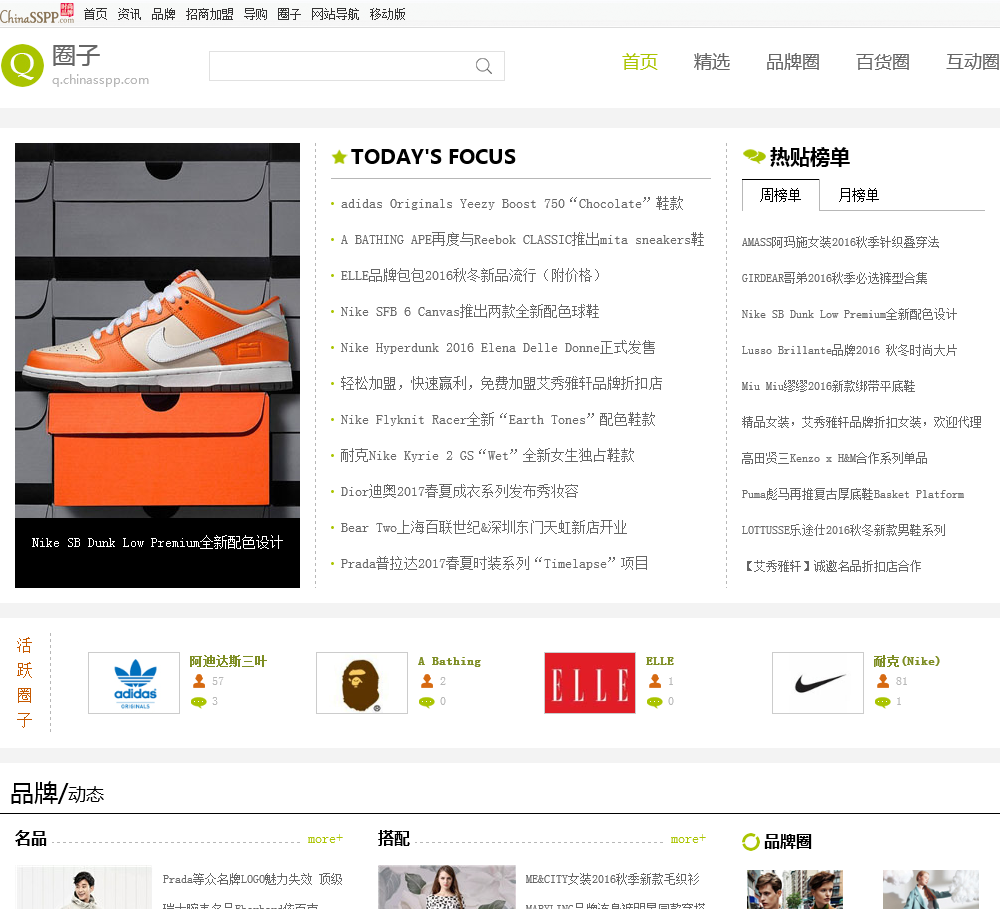Open 百货圈 in main navigation
The width and height of the screenshot is (1000, 909).
point(883,62)
